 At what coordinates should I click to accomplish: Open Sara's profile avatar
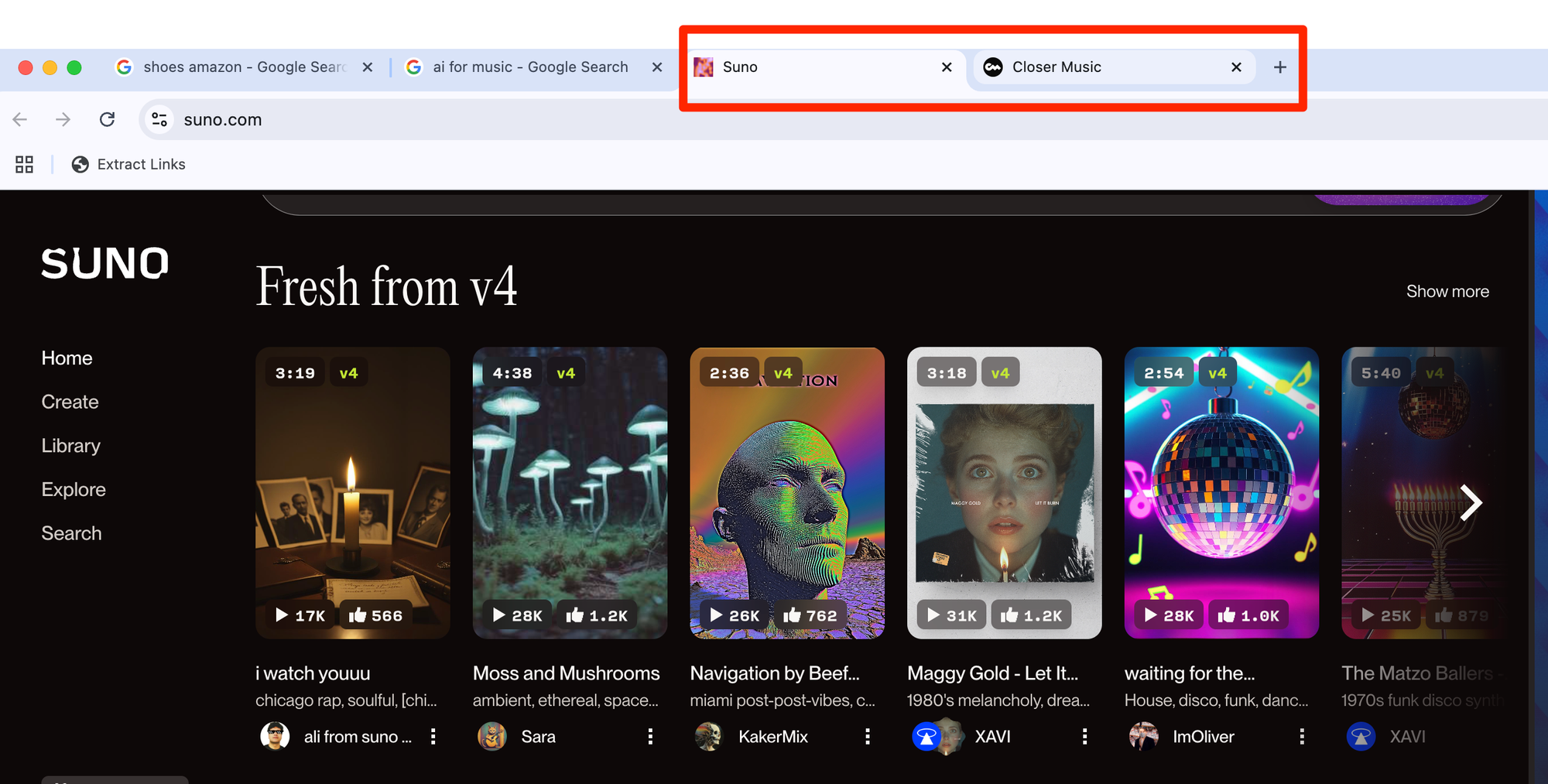[492, 736]
